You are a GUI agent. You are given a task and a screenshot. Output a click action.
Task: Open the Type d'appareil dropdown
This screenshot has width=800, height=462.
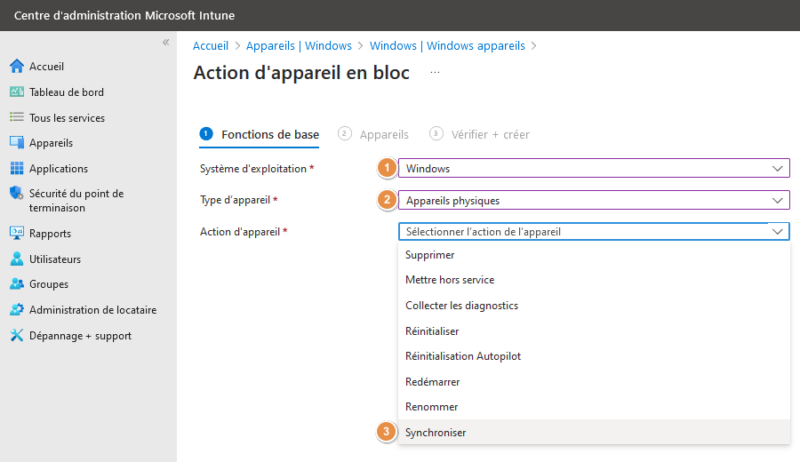click(593, 200)
